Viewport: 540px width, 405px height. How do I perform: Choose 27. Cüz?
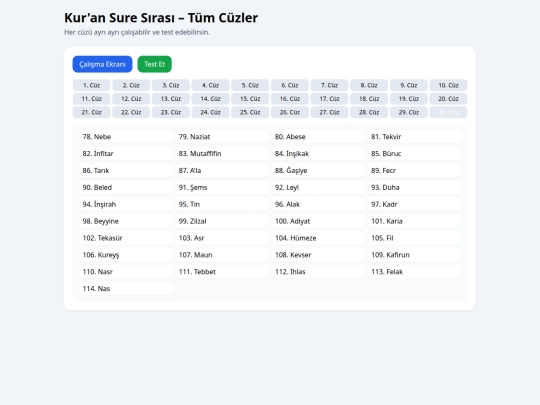330,112
